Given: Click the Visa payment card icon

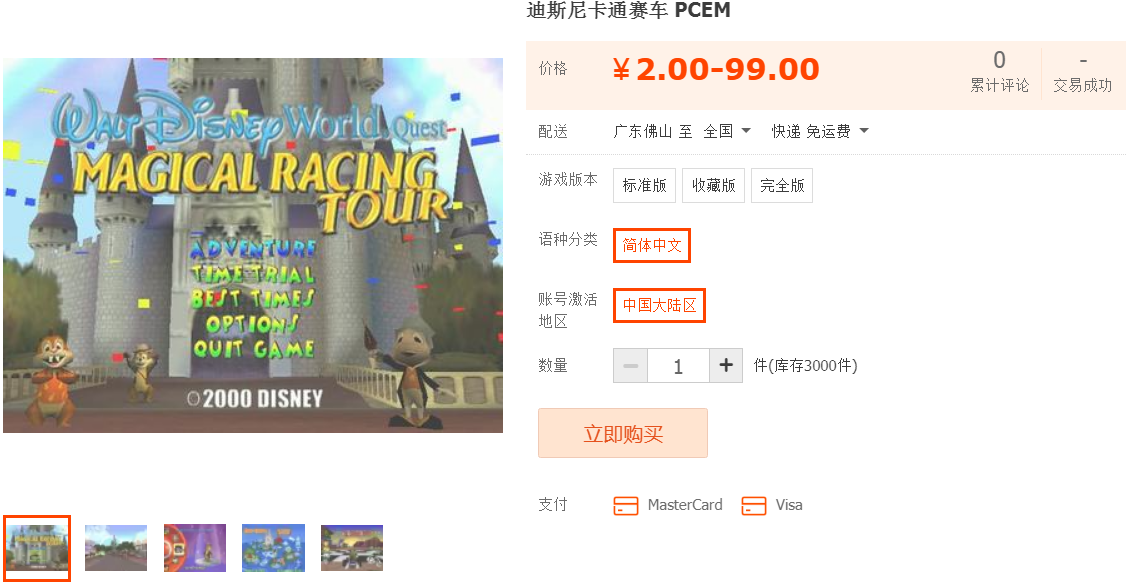Looking at the screenshot, I should point(753,506).
